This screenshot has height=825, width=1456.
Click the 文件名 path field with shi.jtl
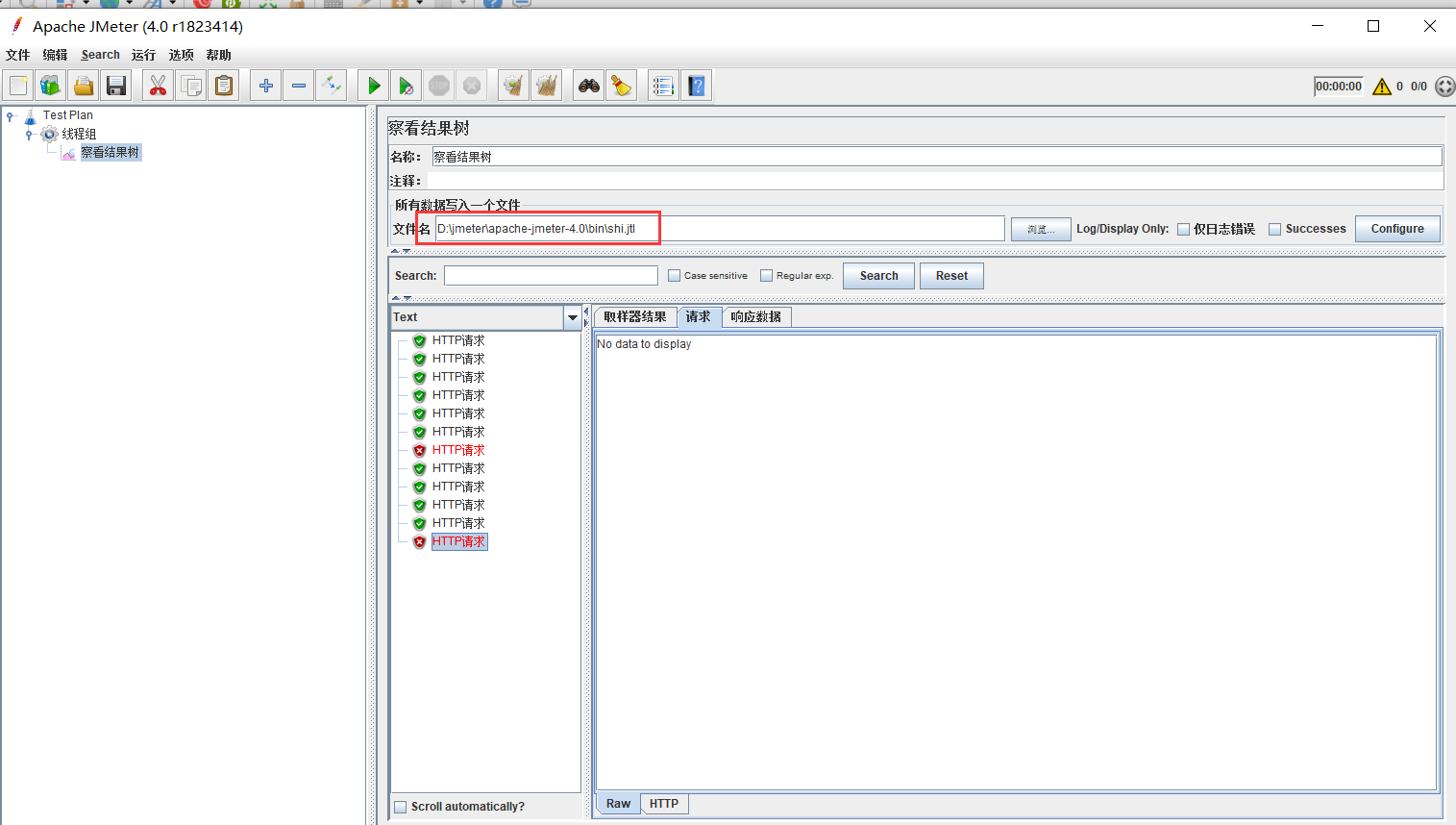coord(720,229)
